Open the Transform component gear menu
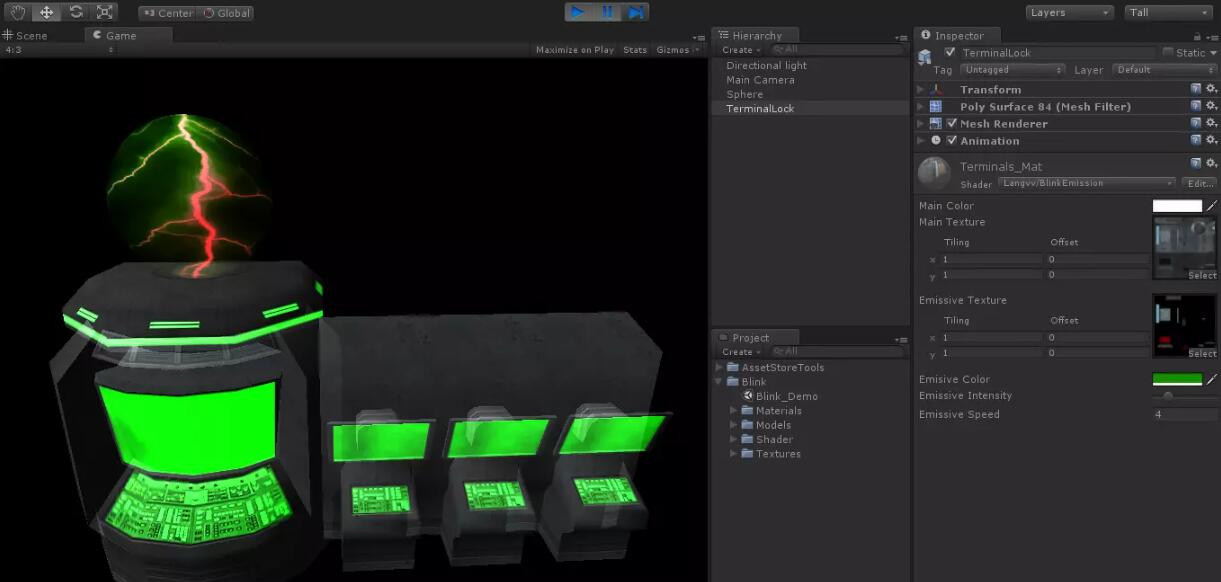Image resolution: width=1221 pixels, height=582 pixels. tap(1211, 89)
